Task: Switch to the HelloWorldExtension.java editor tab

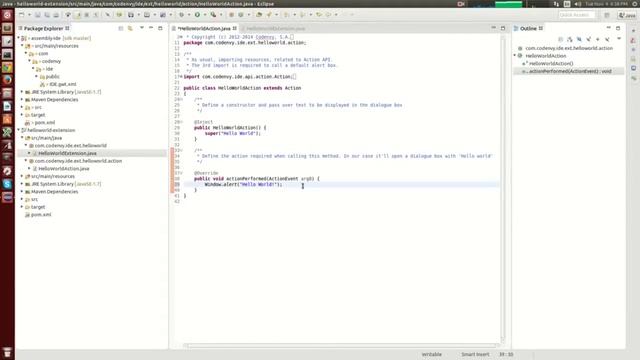Action: pos(275,28)
